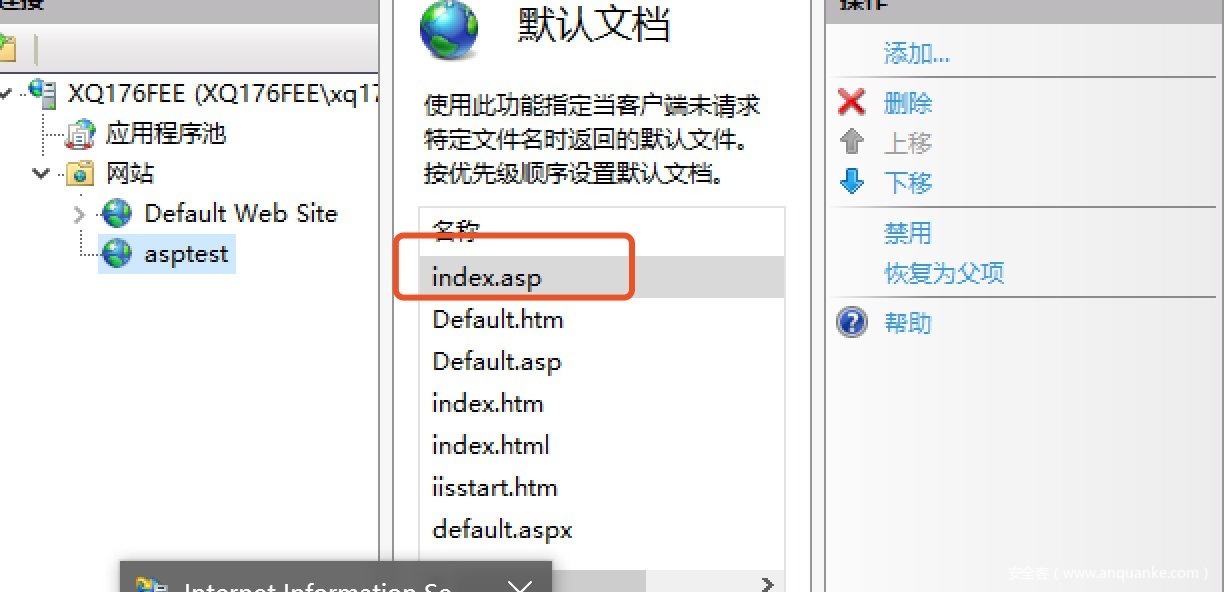
Task: Click the asptest site globe icon
Action: (x=117, y=254)
